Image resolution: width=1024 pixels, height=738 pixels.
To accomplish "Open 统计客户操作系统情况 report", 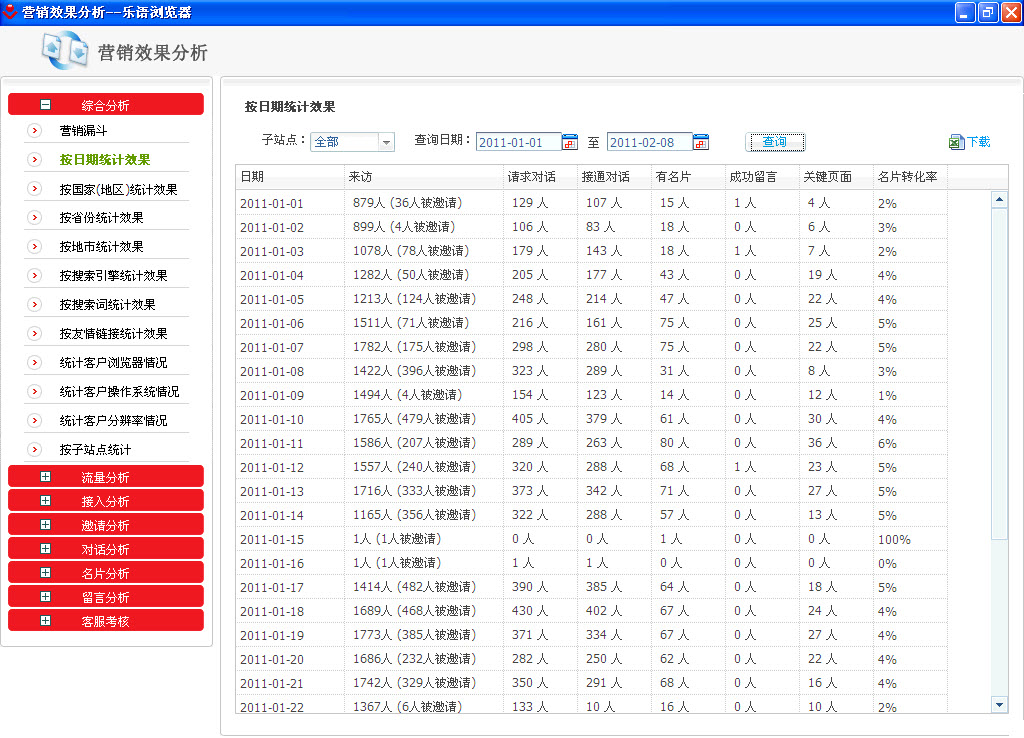I will [x=119, y=391].
